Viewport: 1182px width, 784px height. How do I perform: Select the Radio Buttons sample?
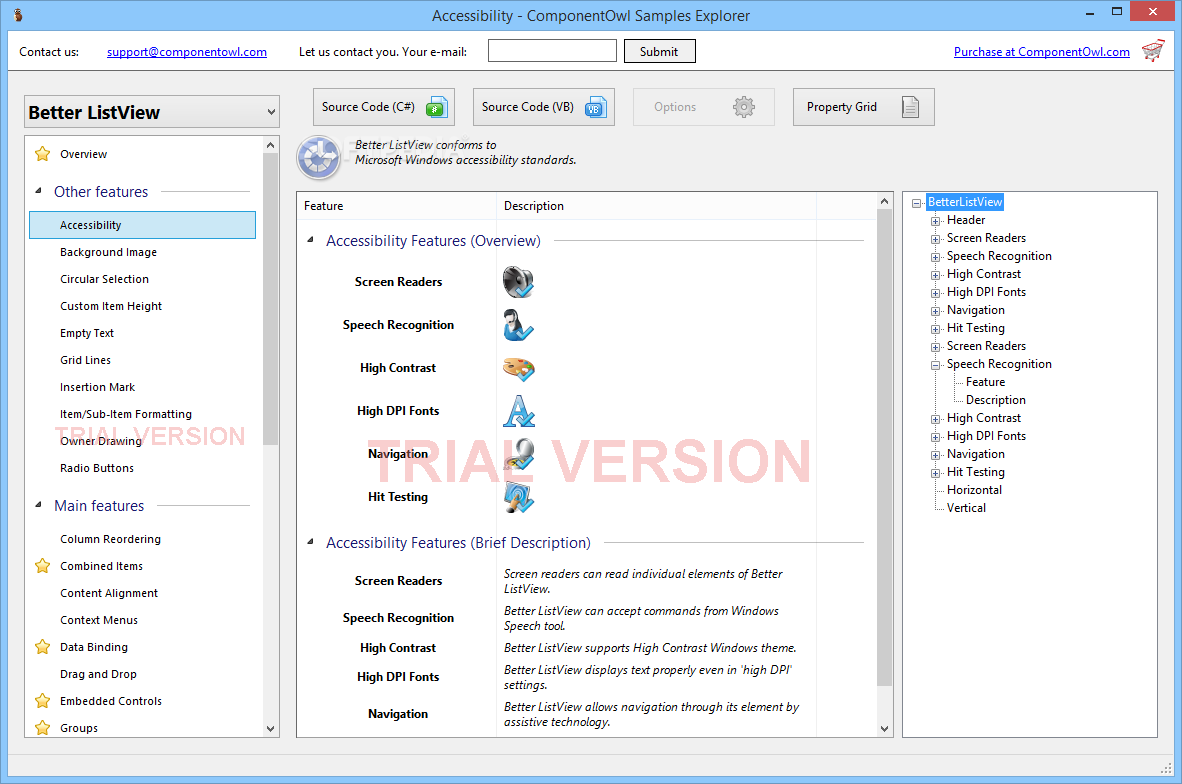[x=96, y=468]
